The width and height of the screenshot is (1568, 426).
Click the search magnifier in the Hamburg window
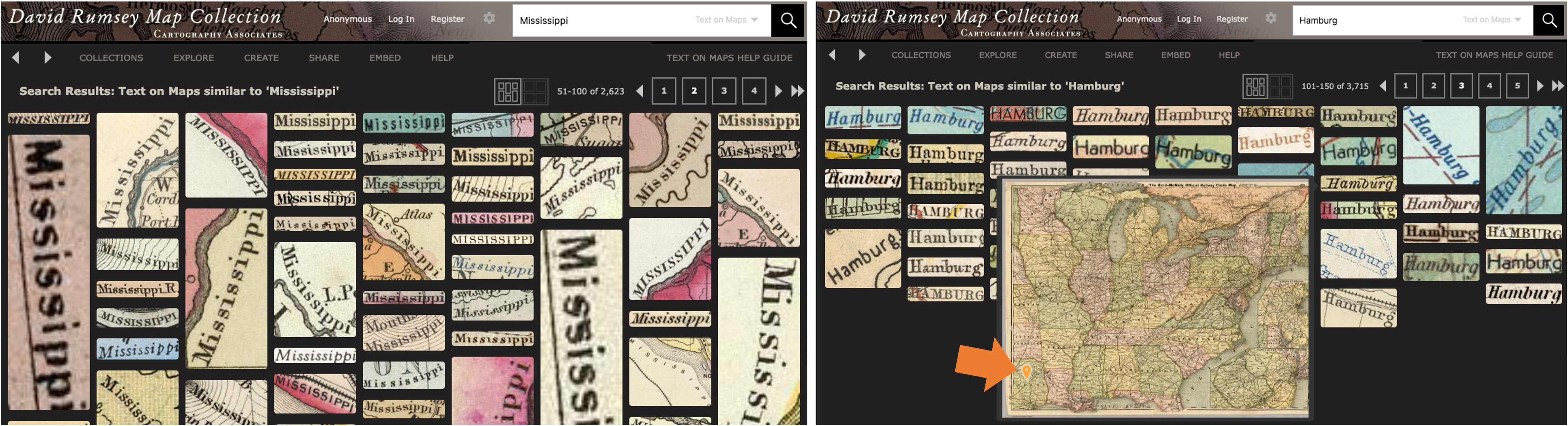click(1549, 20)
